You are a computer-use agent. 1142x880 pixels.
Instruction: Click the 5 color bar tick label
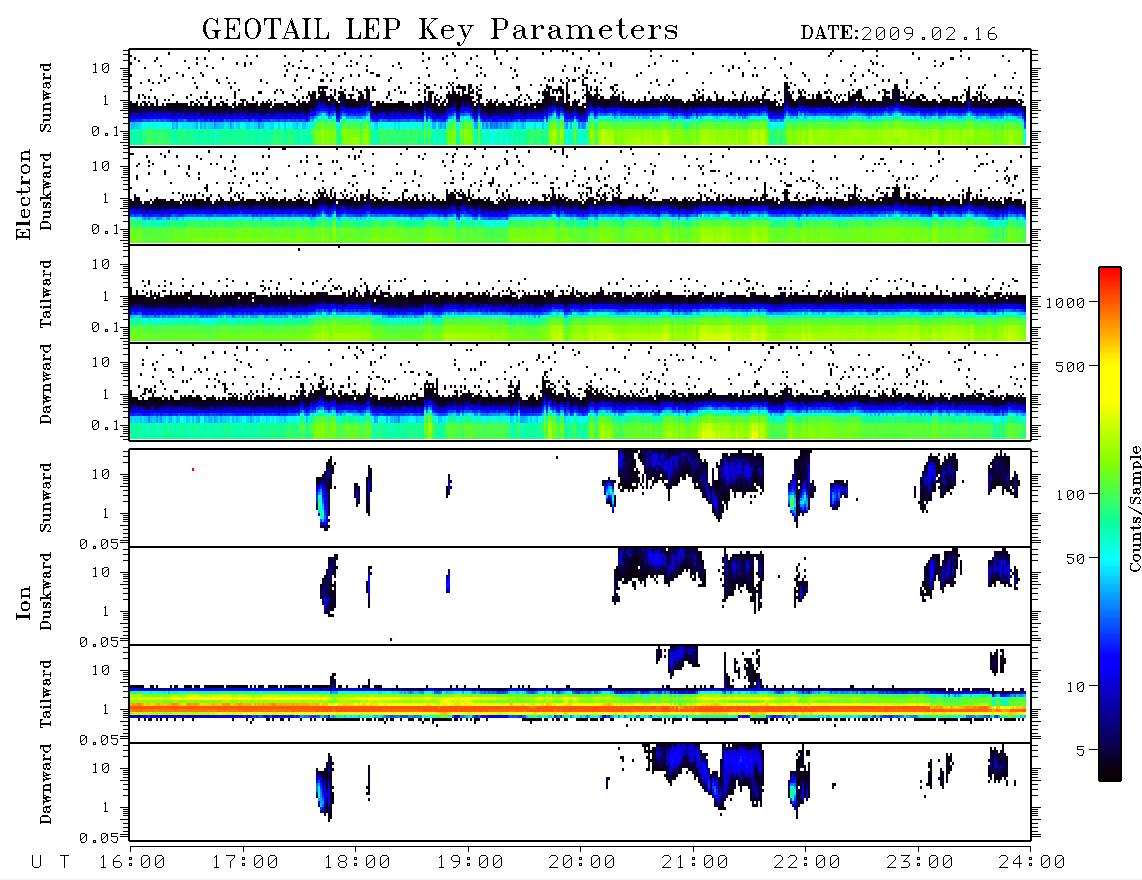coord(1080,750)
